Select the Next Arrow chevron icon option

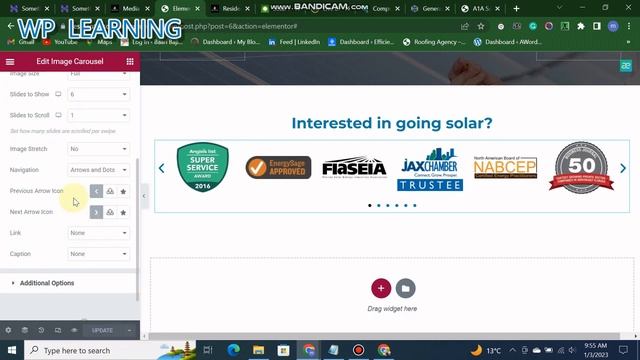pos(96,212)
